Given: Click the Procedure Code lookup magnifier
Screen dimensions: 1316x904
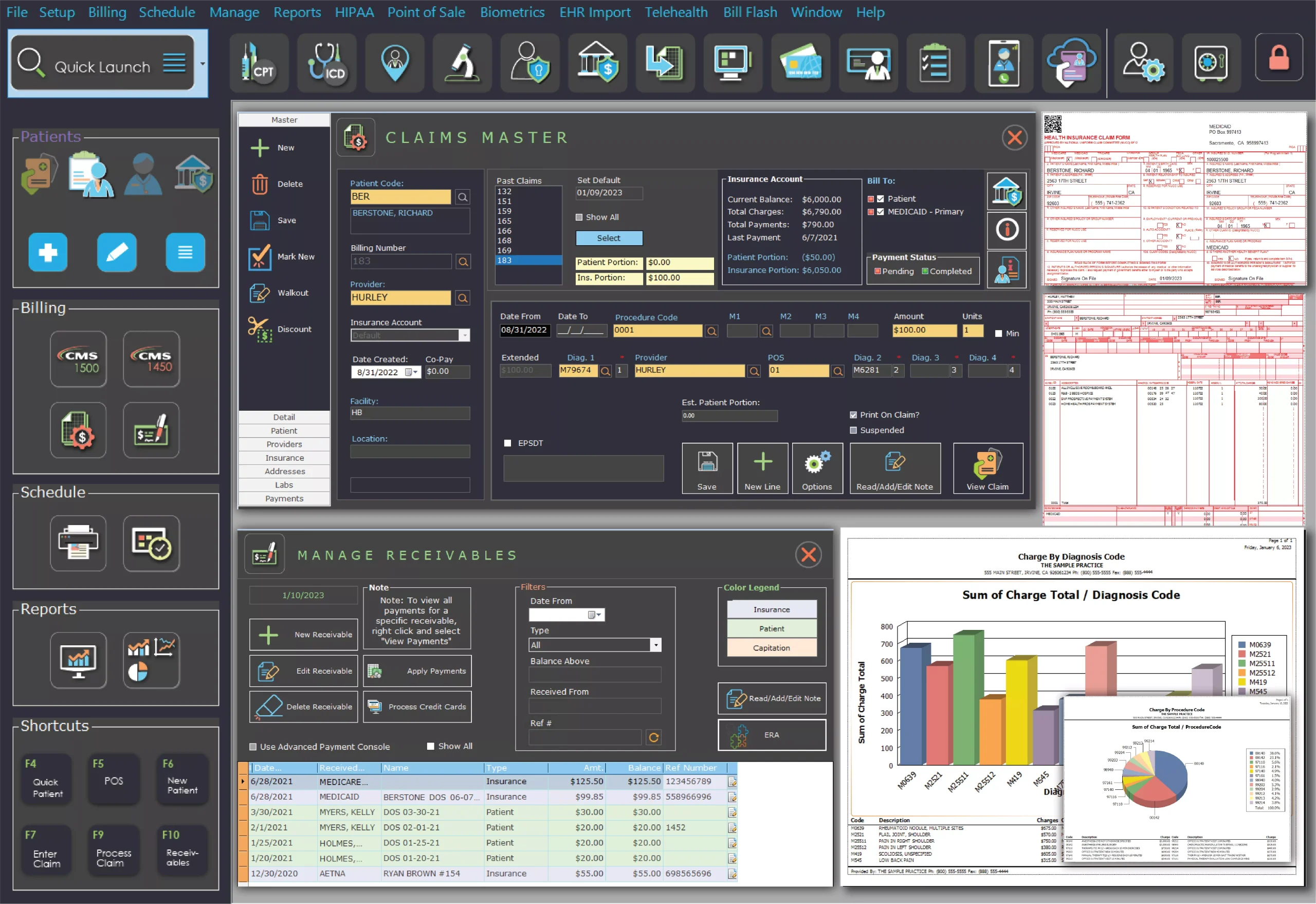Looking at the screenshot, I should tap(712, 331).
